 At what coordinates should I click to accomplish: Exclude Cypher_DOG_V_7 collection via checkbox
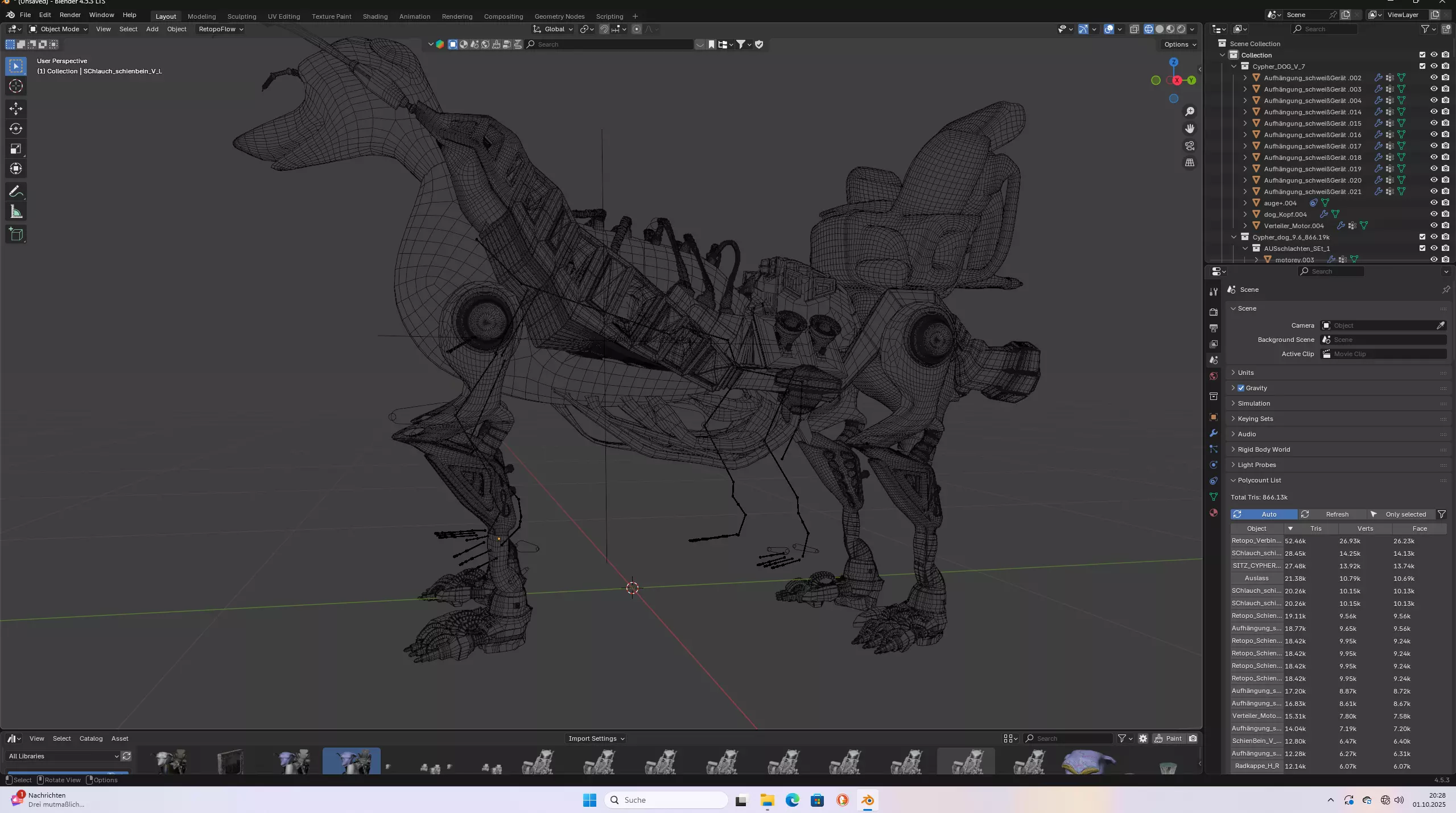point(1422,67)
